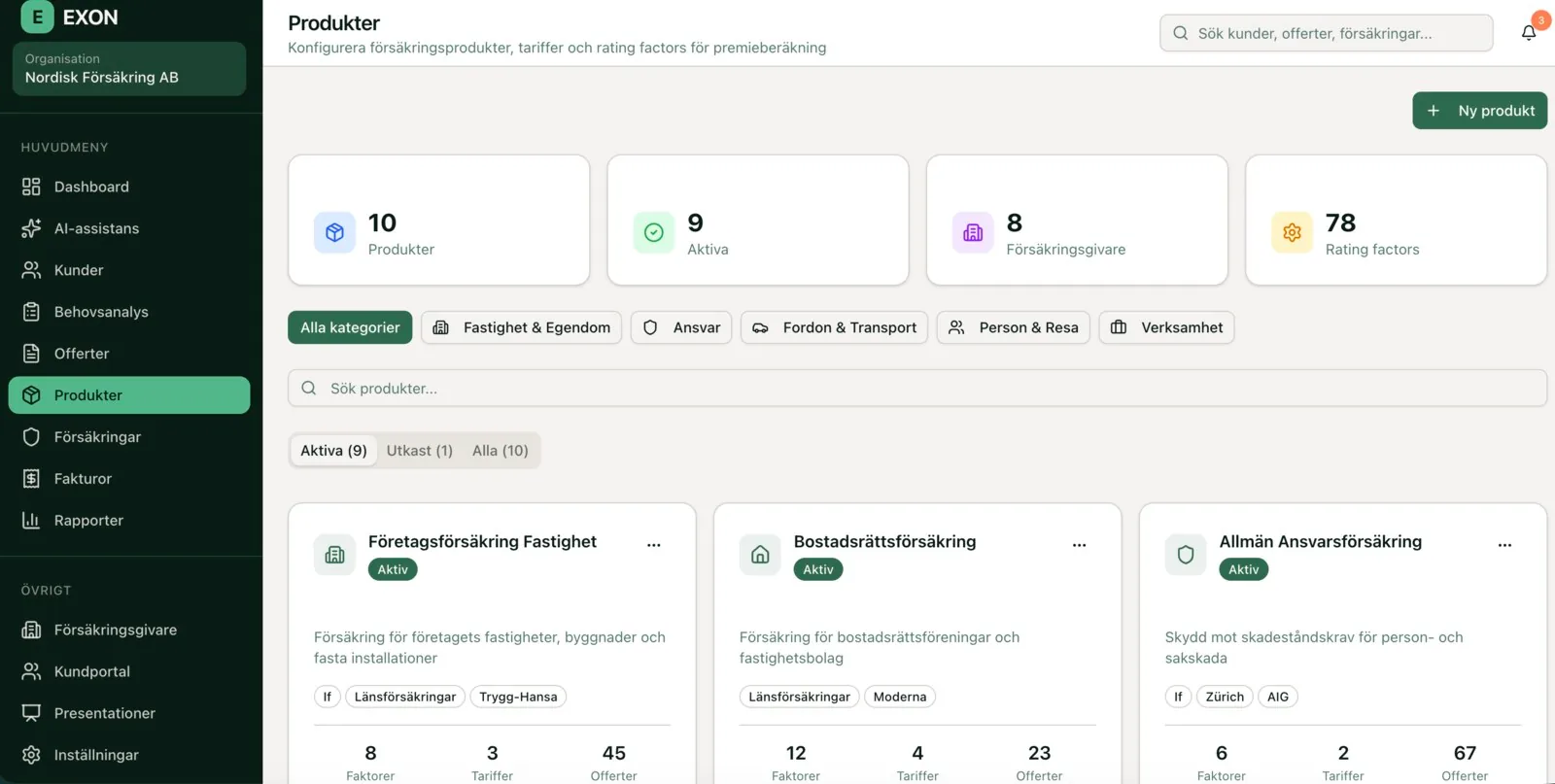Open more options for Allmän Ansvarsförsäkring
Viewport: 1555px width, 784px height.
tap(1504, 545)
